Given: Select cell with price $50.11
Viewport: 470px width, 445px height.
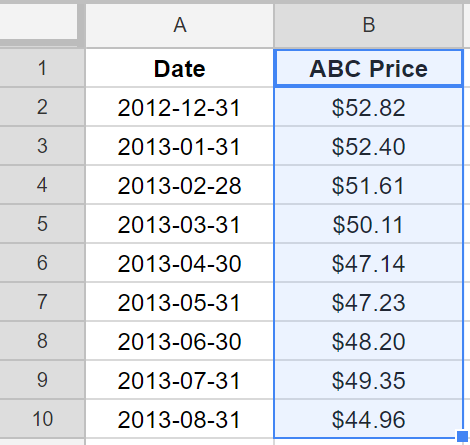Looking at the screenshot, I should [x=368, y=224].
